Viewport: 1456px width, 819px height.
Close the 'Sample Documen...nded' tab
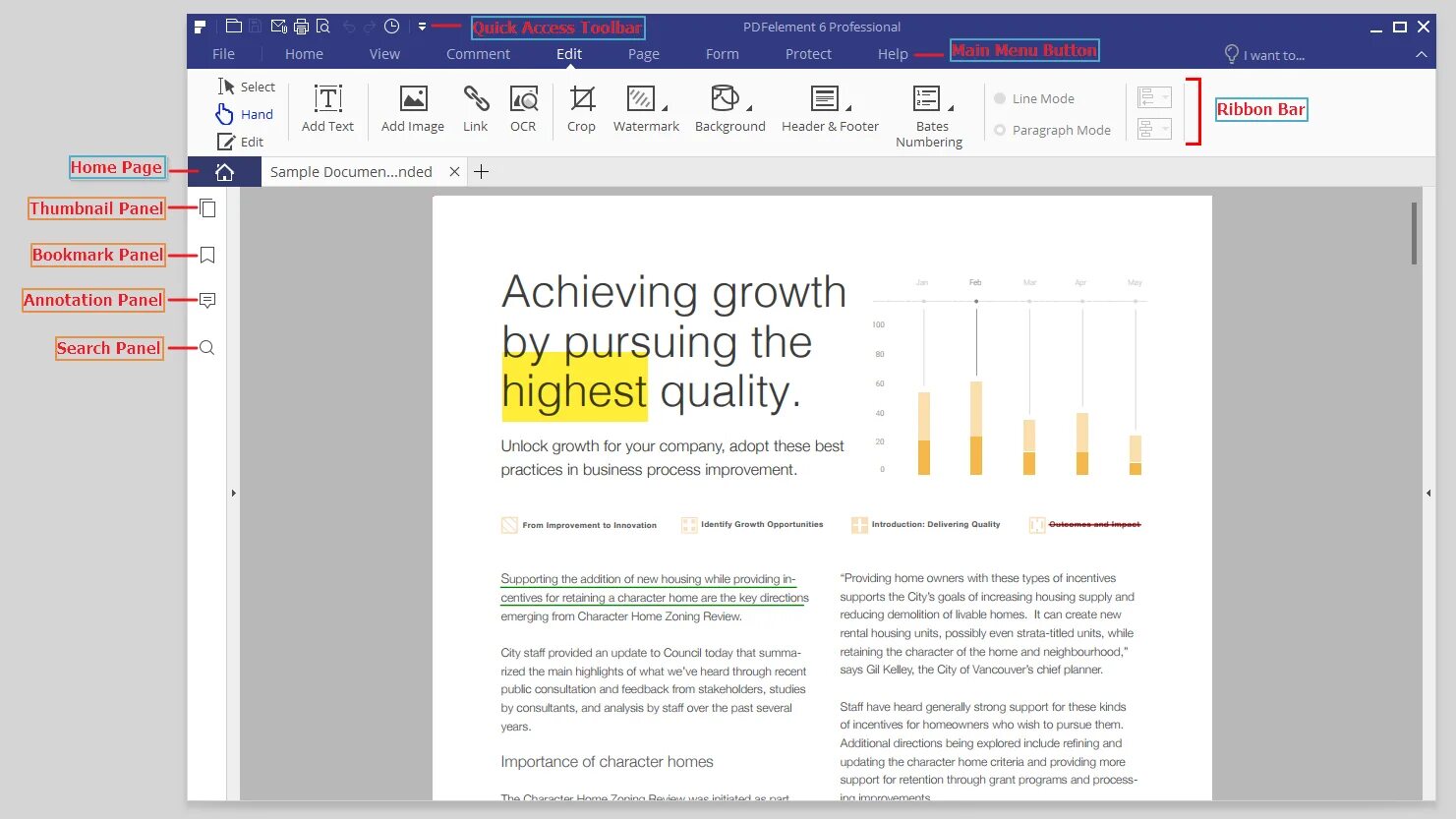tap(454, 172)
